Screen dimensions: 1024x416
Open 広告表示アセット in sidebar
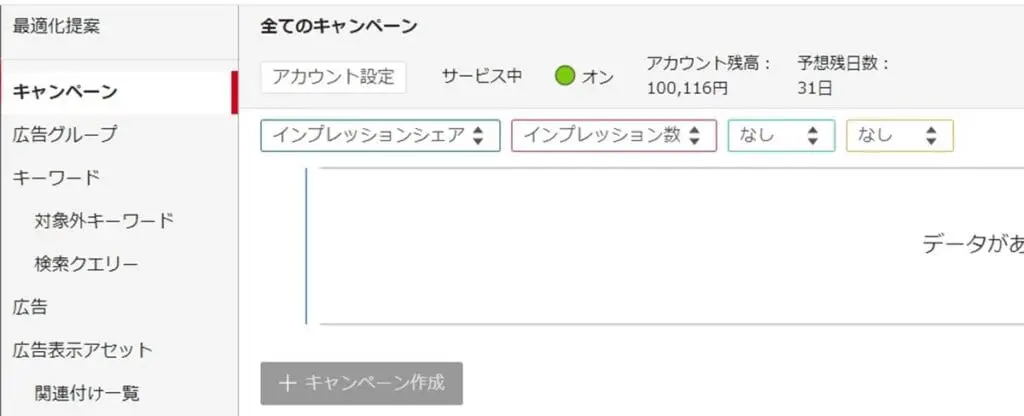coord(82,350)
